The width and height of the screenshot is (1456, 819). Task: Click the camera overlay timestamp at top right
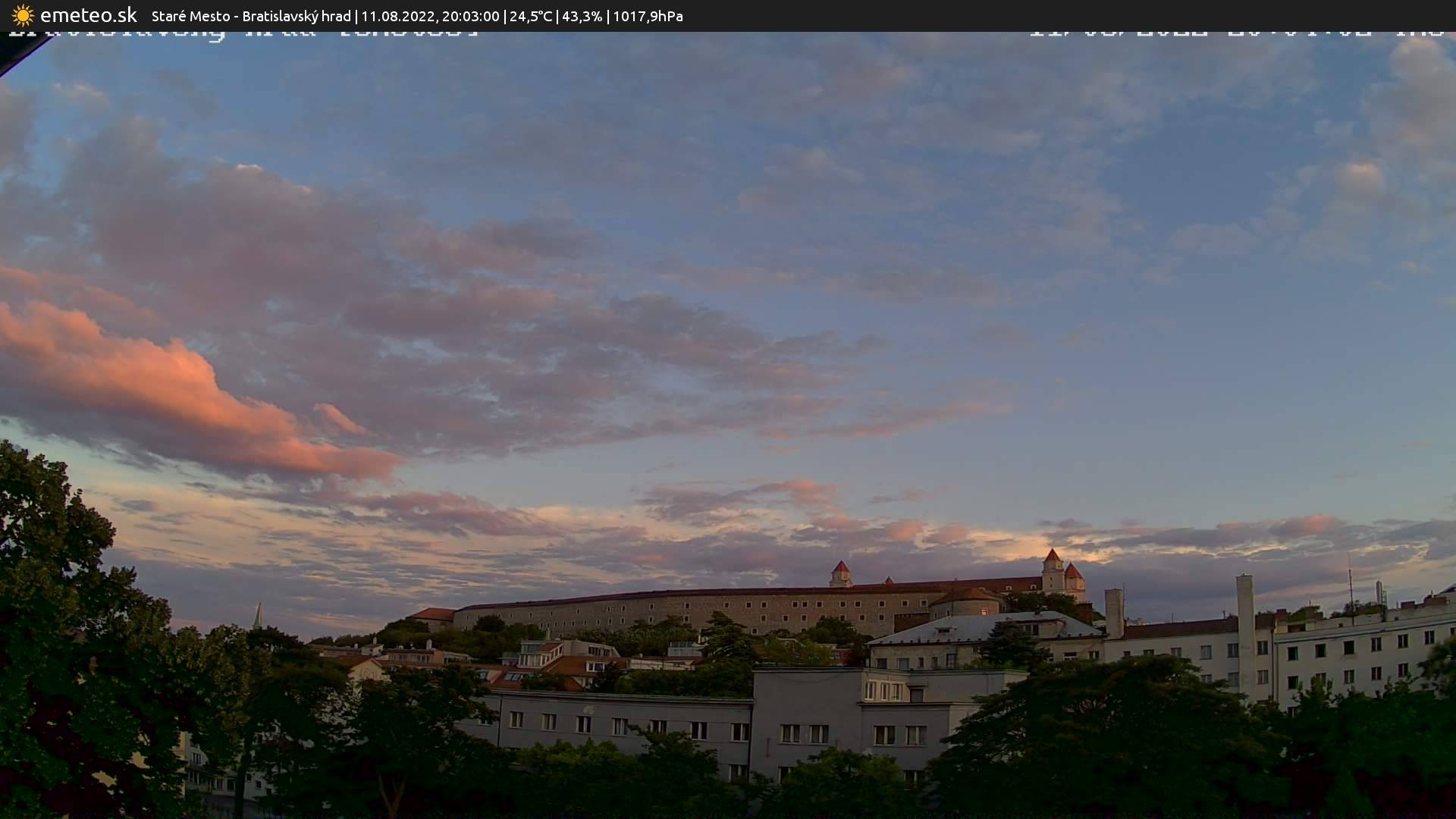coord(1236,33)
